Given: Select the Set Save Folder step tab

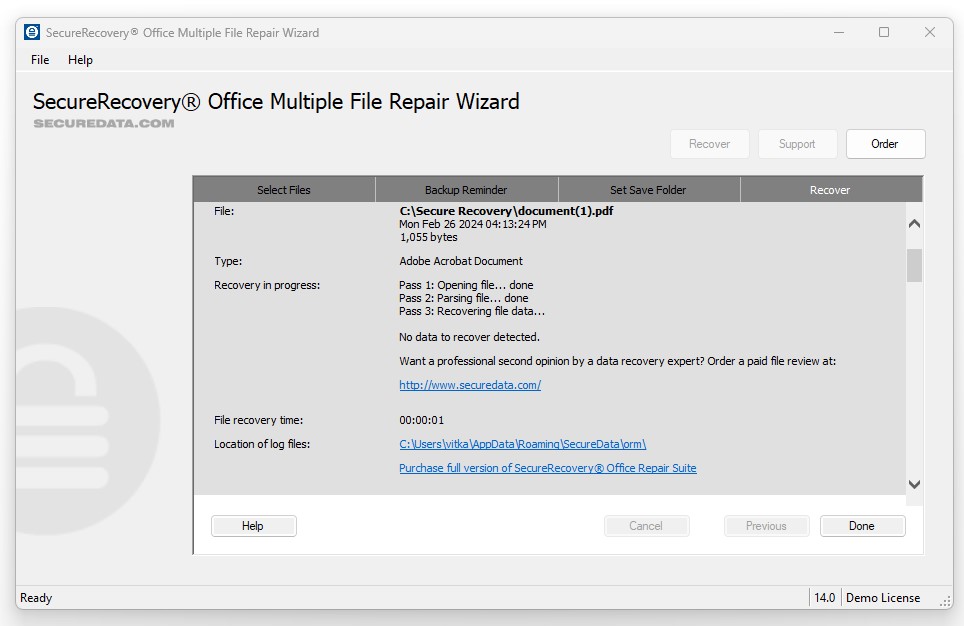Looking at the screenshot, I should point(648,190).
